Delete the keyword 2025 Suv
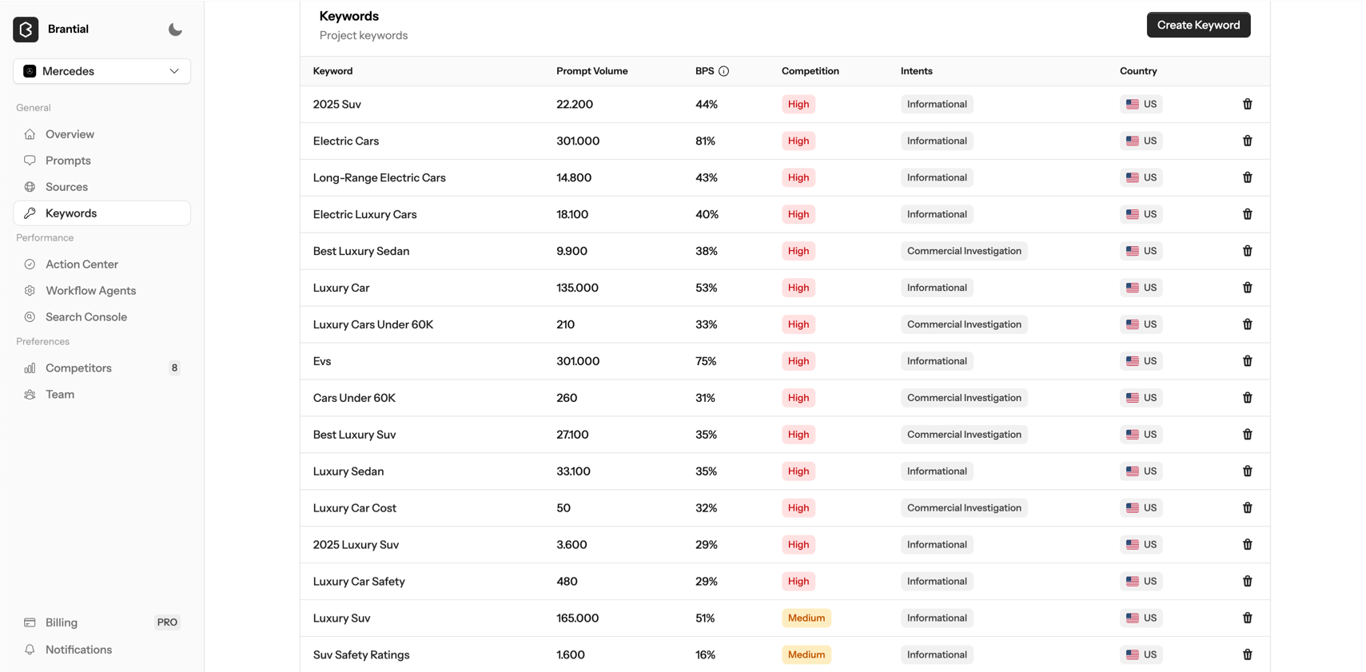 pos(1247,103)
